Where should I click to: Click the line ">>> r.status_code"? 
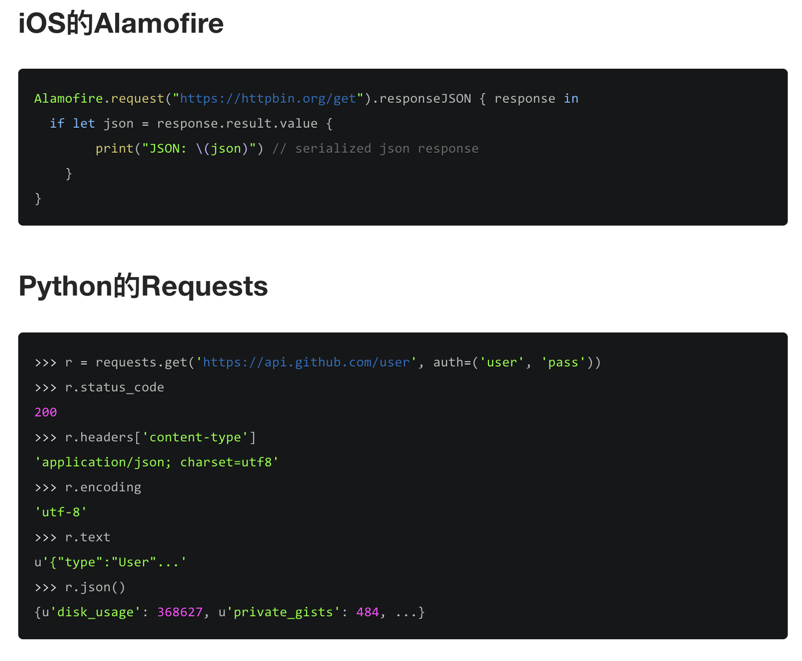[99, 387]
